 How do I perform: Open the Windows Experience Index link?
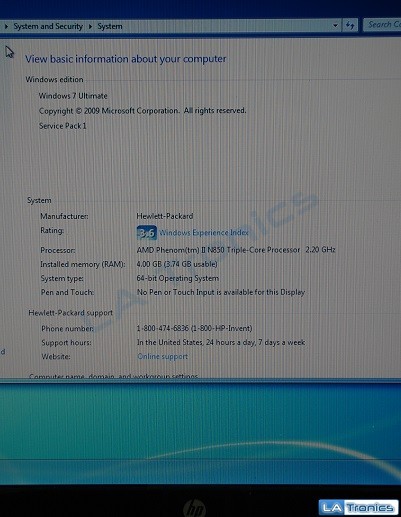tap(204, 233)
